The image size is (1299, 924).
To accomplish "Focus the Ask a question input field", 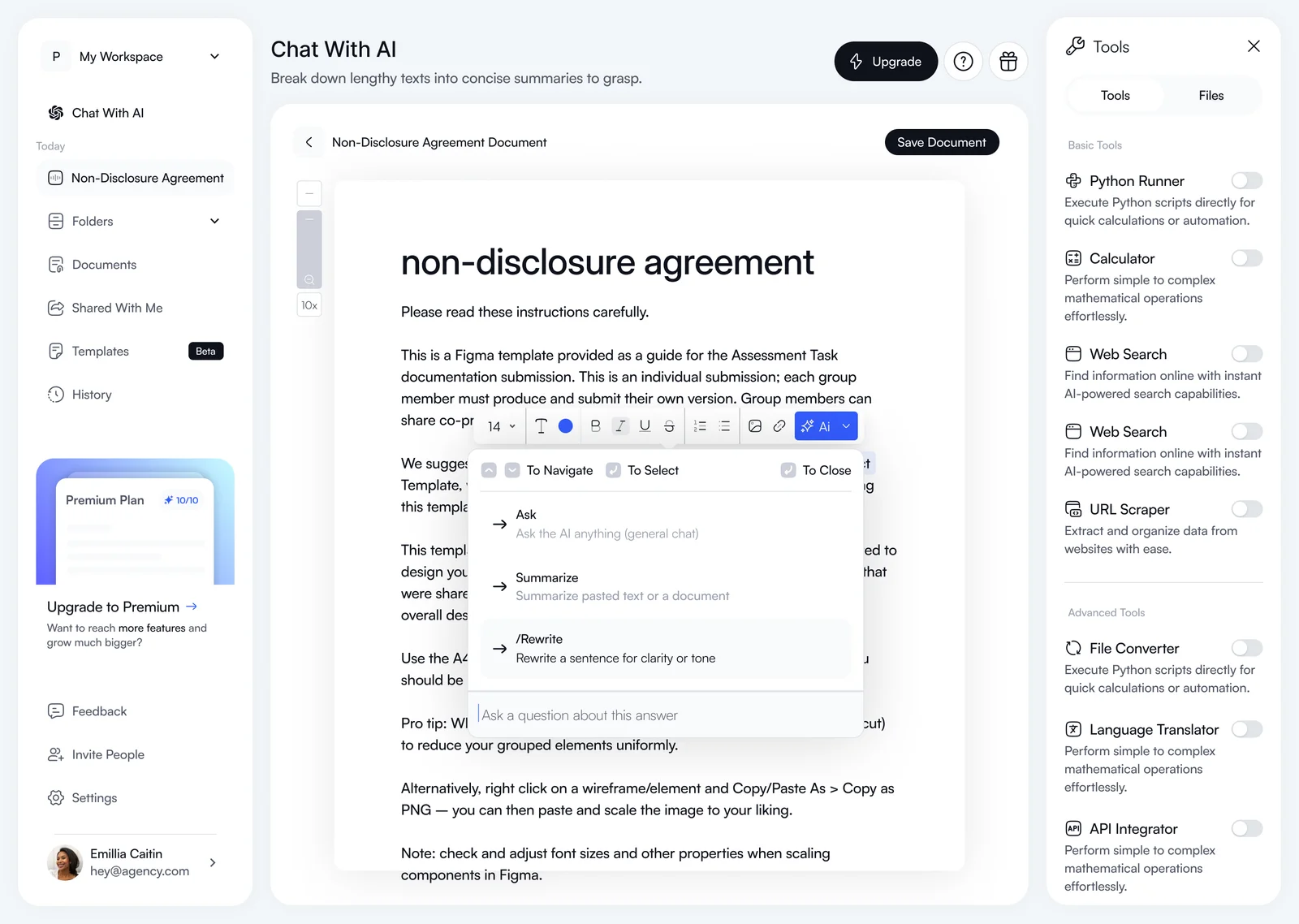I will 666,715.
